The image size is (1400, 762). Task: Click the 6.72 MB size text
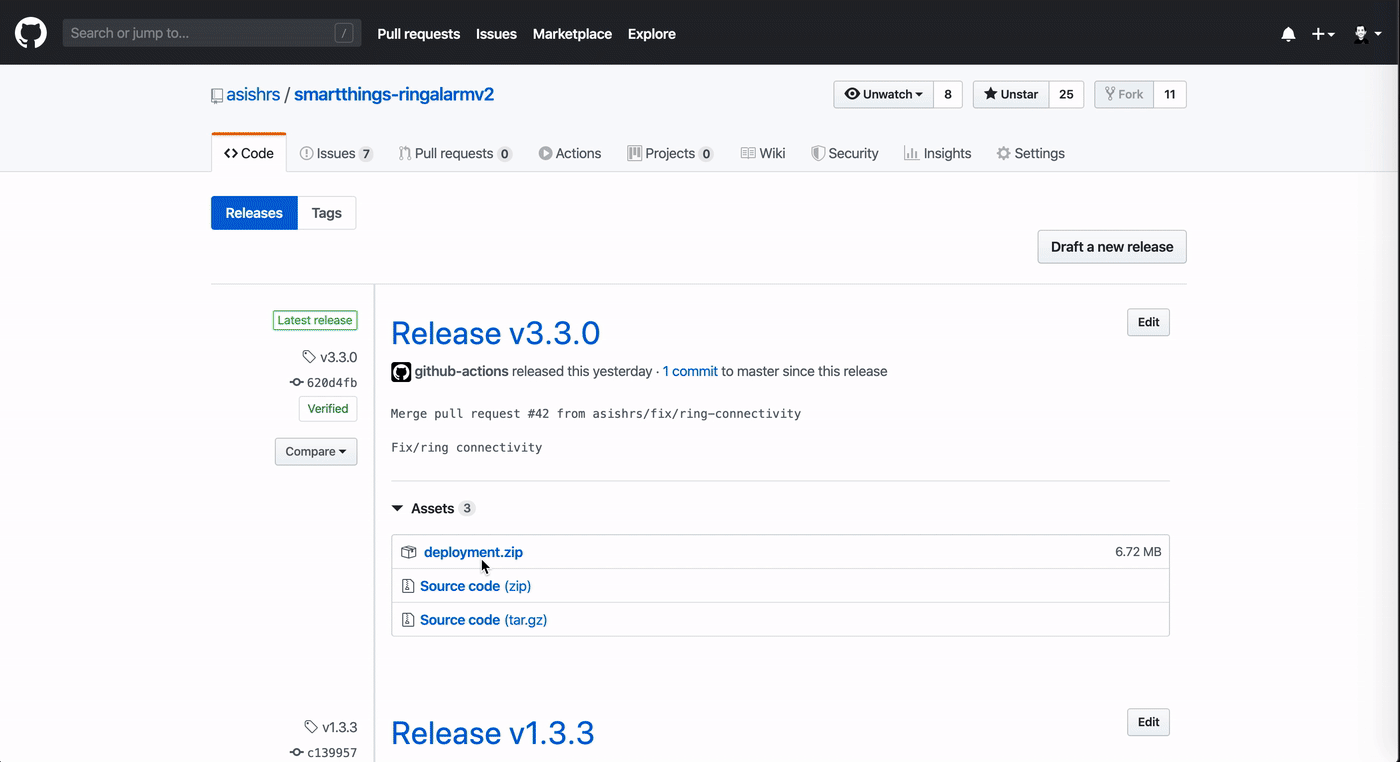point(1138,552)
